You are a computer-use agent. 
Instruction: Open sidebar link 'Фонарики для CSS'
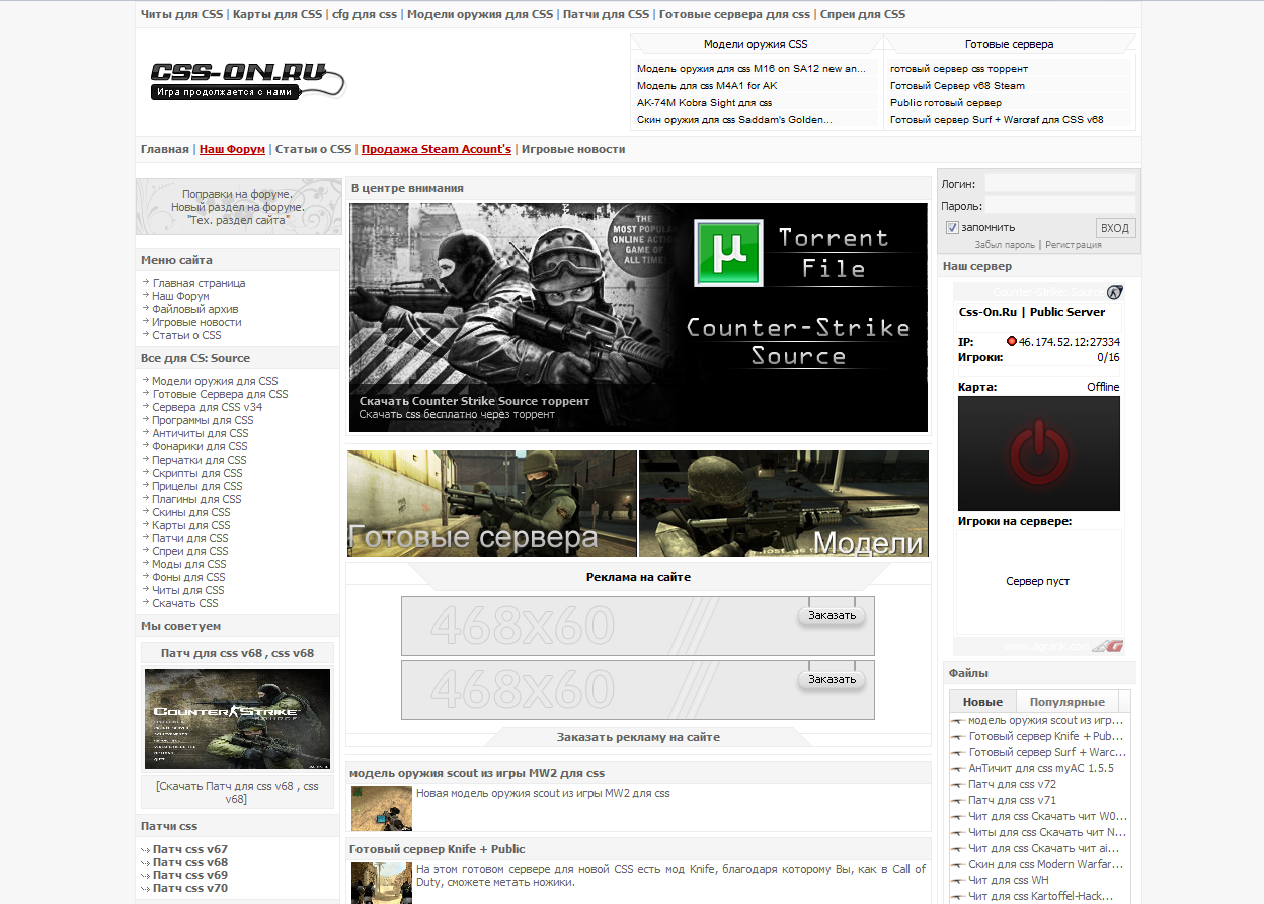pos(200,446)
